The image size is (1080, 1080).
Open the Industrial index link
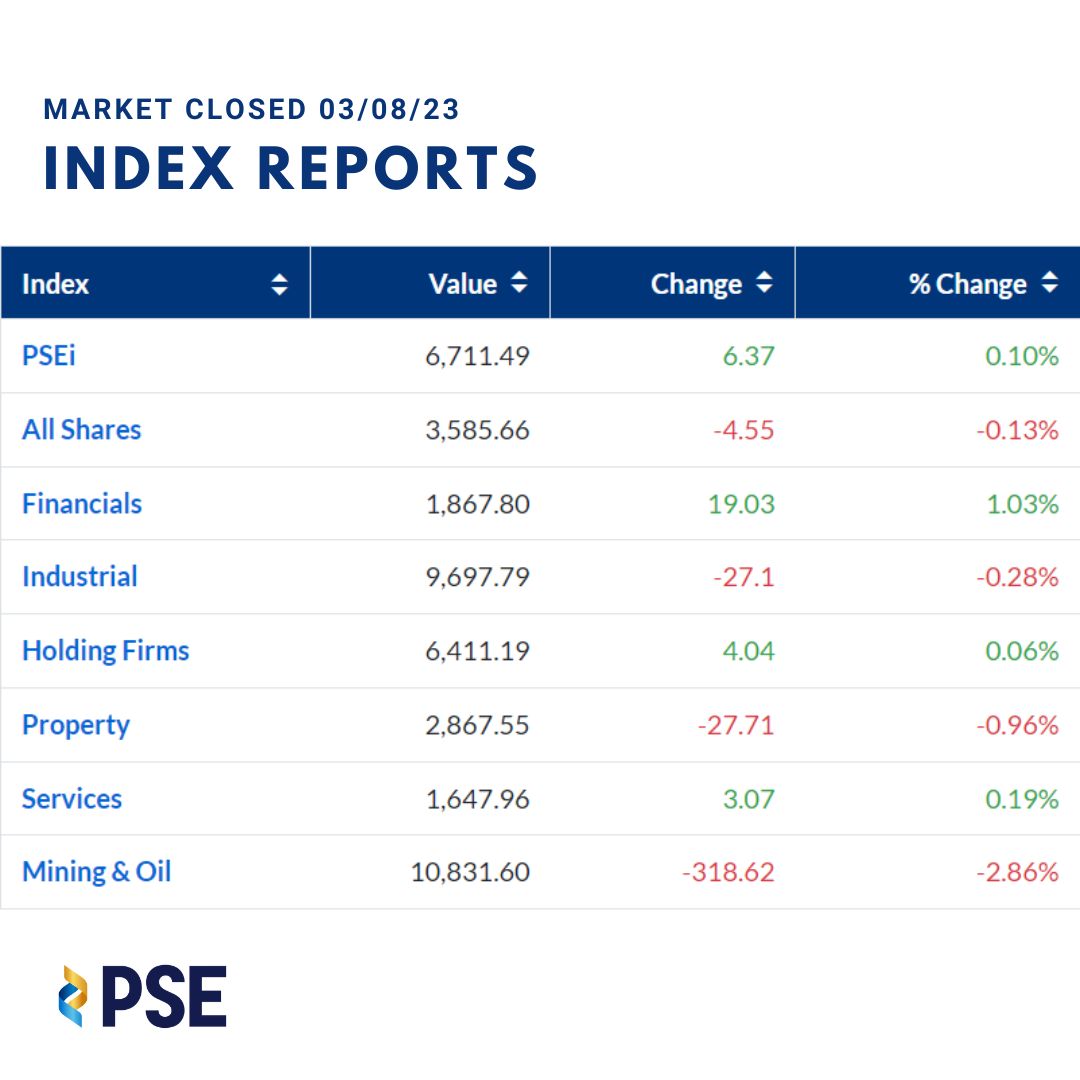click(80, 577)
